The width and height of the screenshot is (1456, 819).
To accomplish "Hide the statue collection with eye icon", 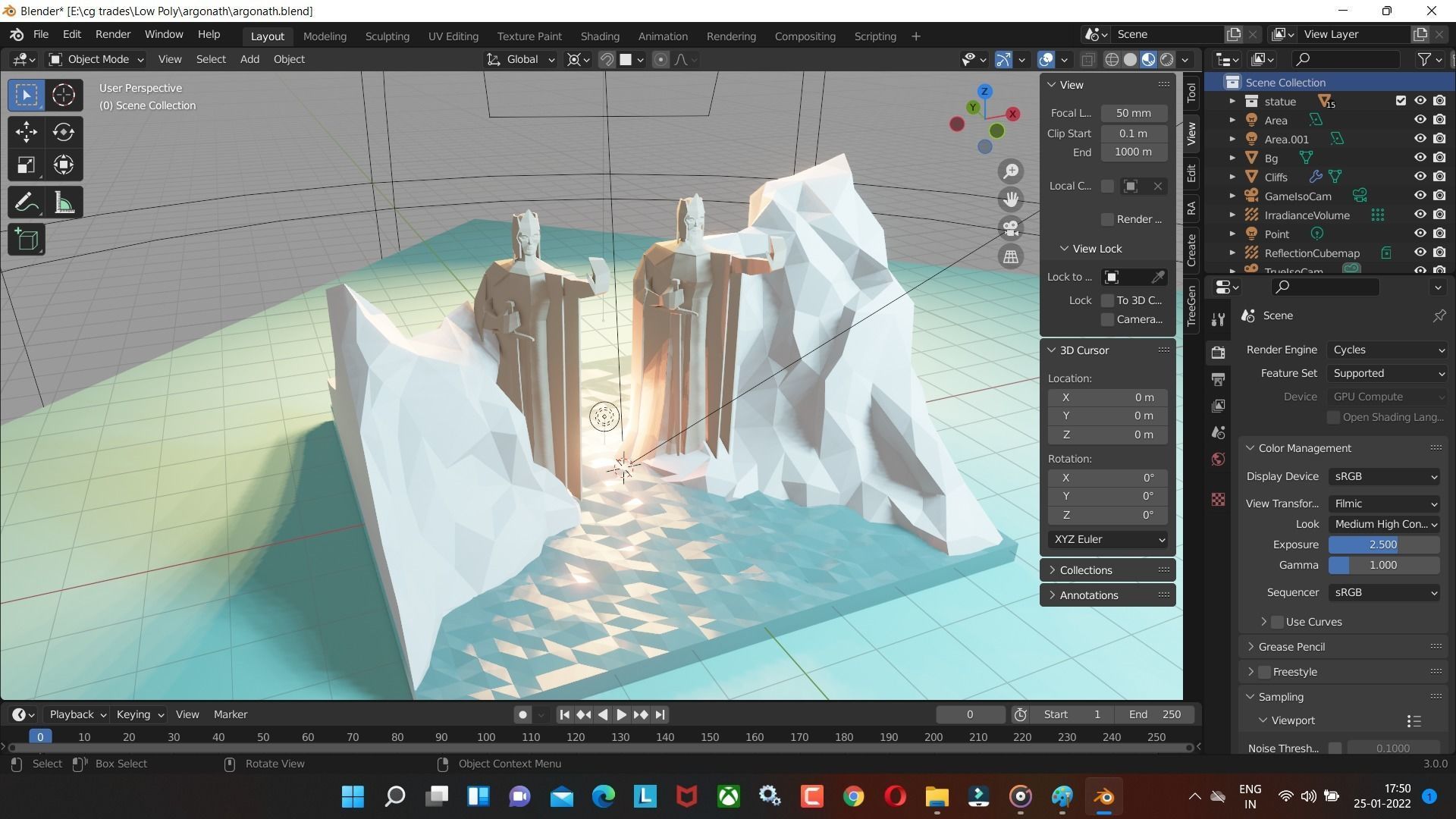I will [x=1420, y=101].
